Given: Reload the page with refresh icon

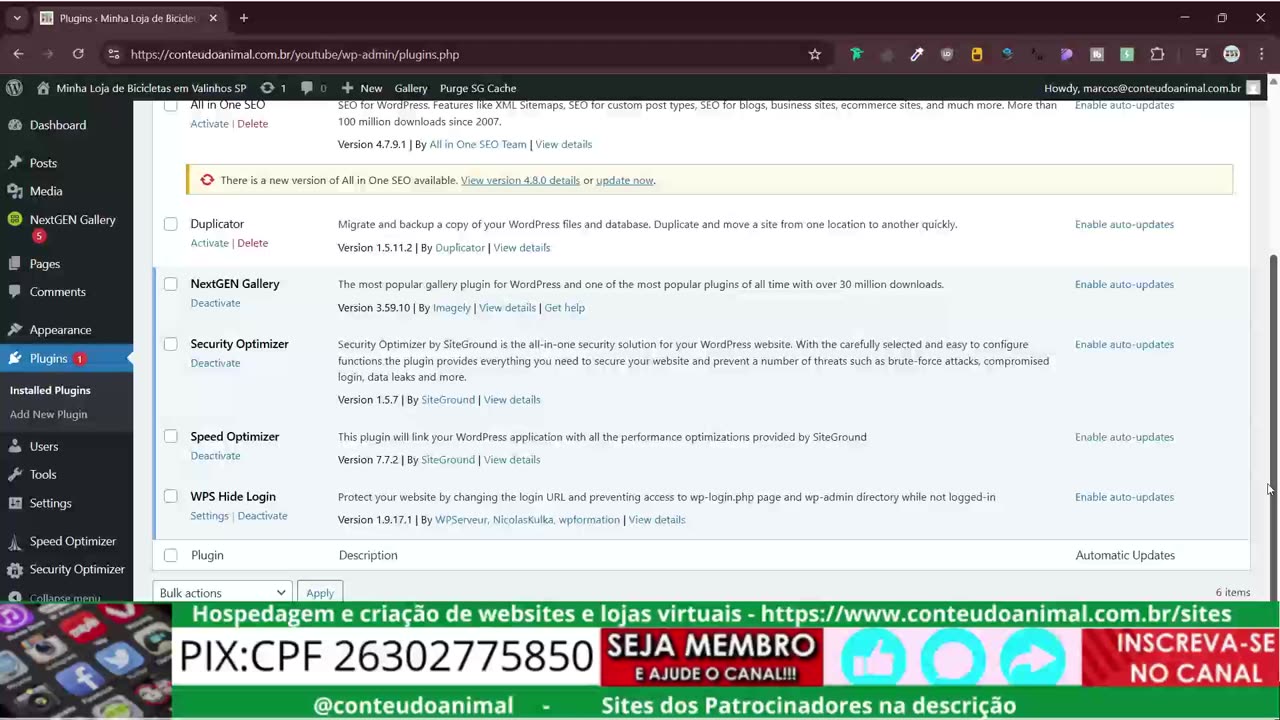Looking at the screenshot, I should pyautogui.click(x=78, y=54).
